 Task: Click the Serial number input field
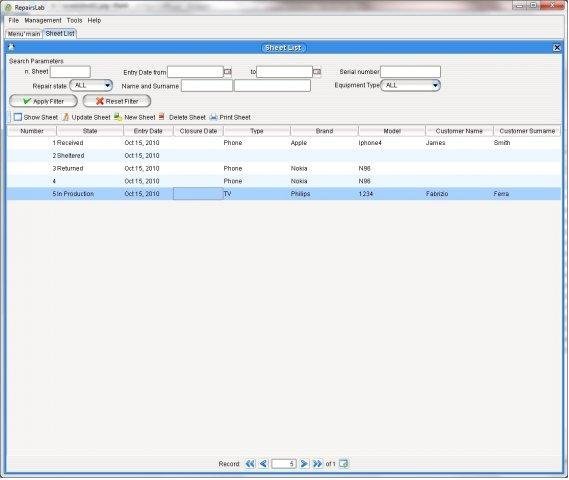(x=410, y=72)
